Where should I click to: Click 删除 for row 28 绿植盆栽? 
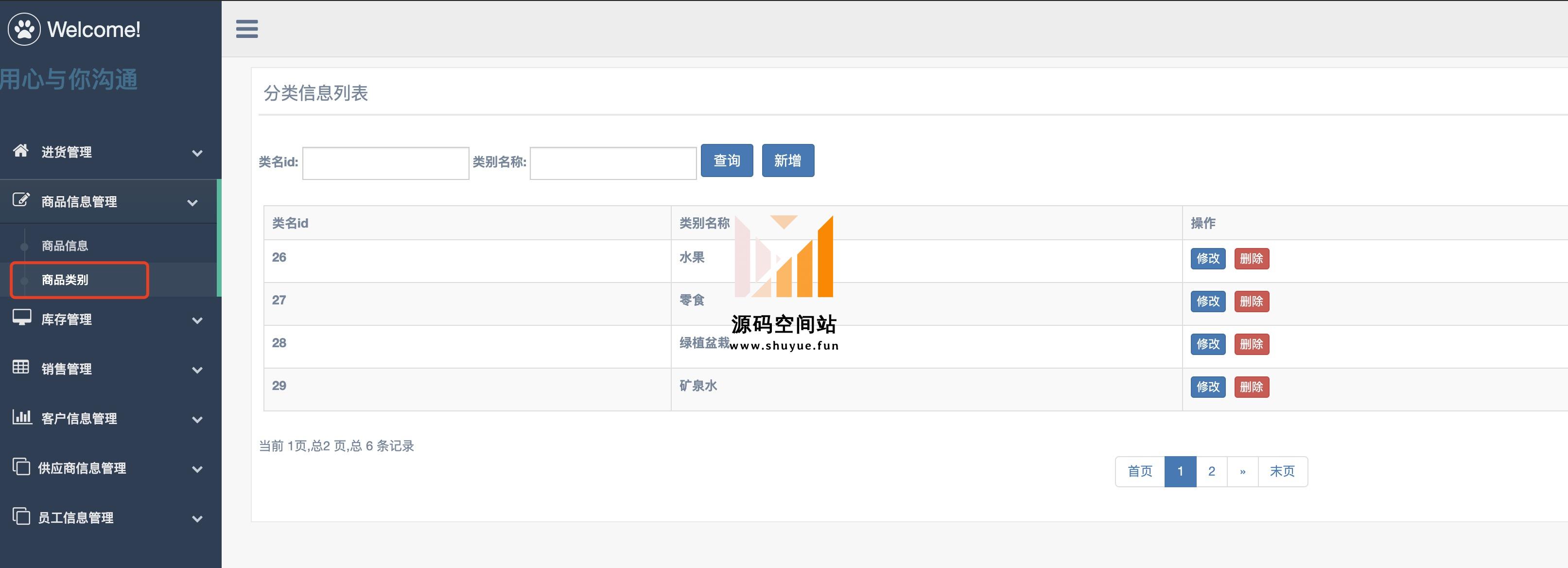pyautogui.click(x=1252, y=344)
